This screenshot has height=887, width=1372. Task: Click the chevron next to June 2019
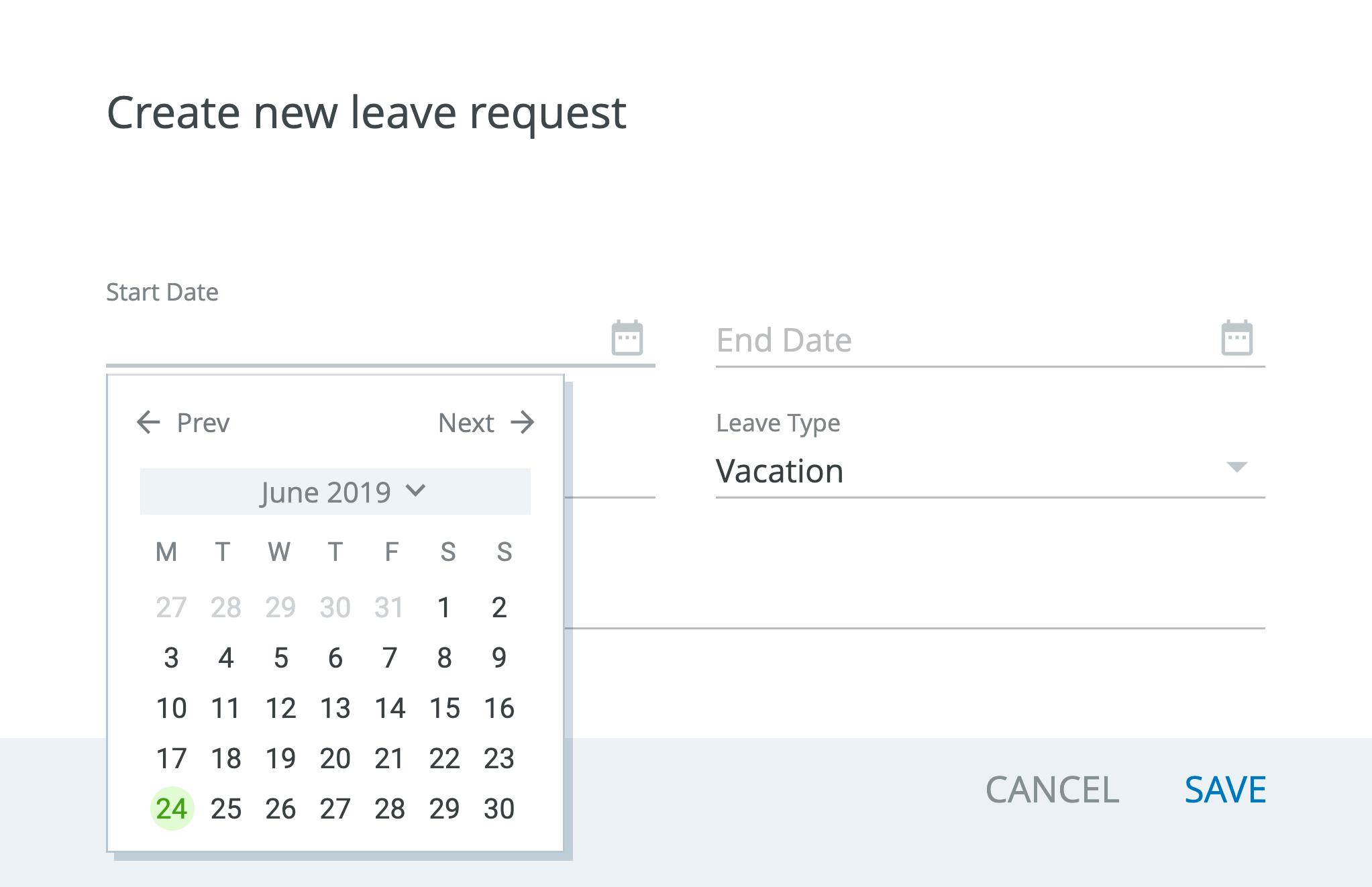pos(415,490)
